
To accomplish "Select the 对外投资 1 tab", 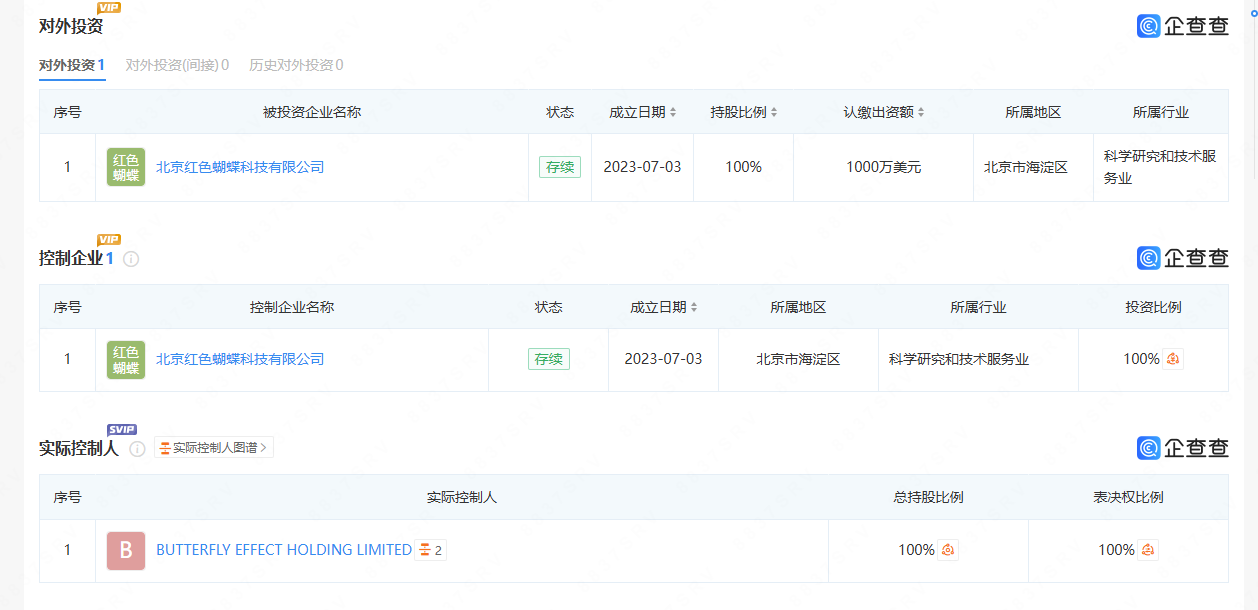I will click(x=72, y=65).
